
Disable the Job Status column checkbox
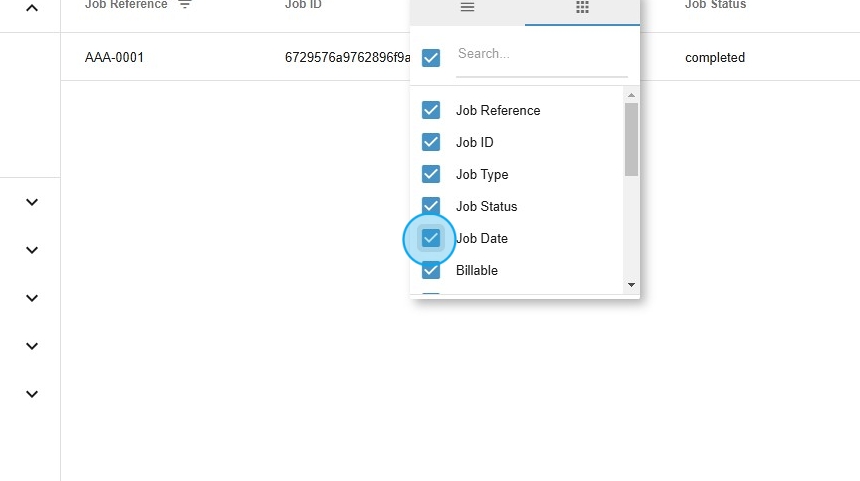click(x=431, y=206)
